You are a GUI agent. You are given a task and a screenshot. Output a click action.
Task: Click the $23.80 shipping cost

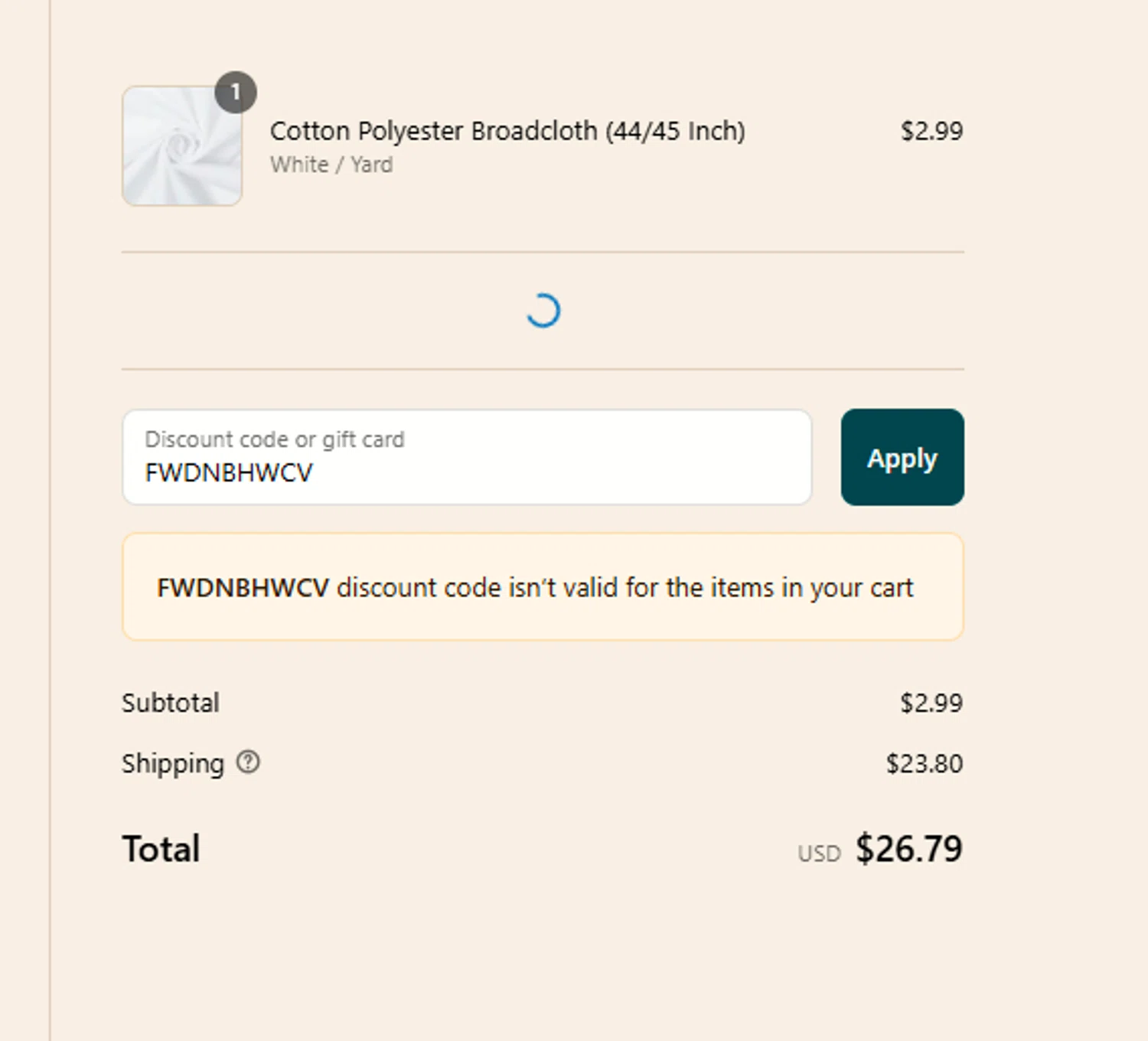924,763
